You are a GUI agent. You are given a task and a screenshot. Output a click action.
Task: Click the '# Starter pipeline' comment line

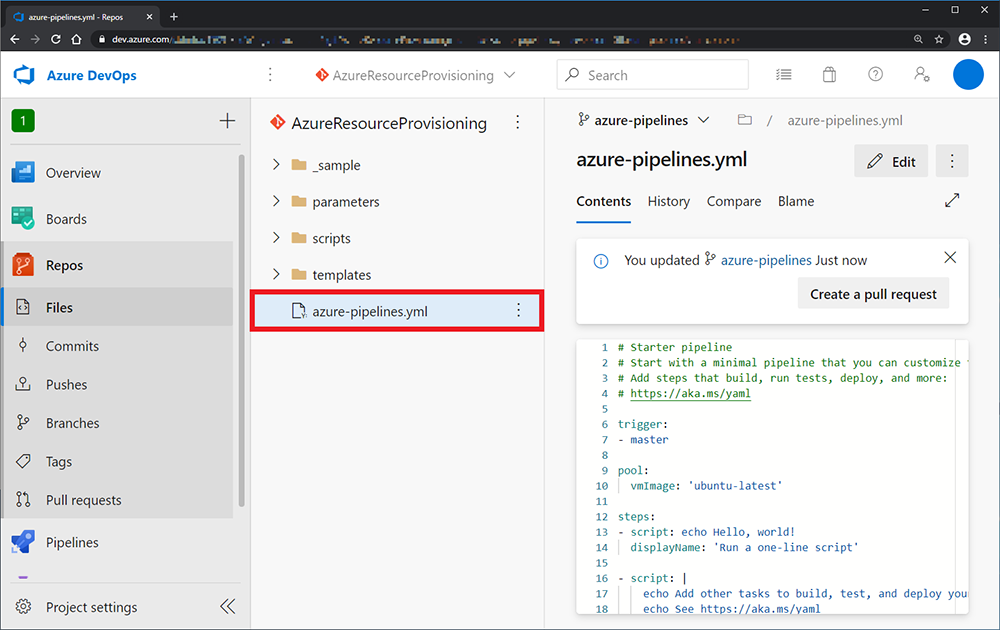click(x=675, y=348)
